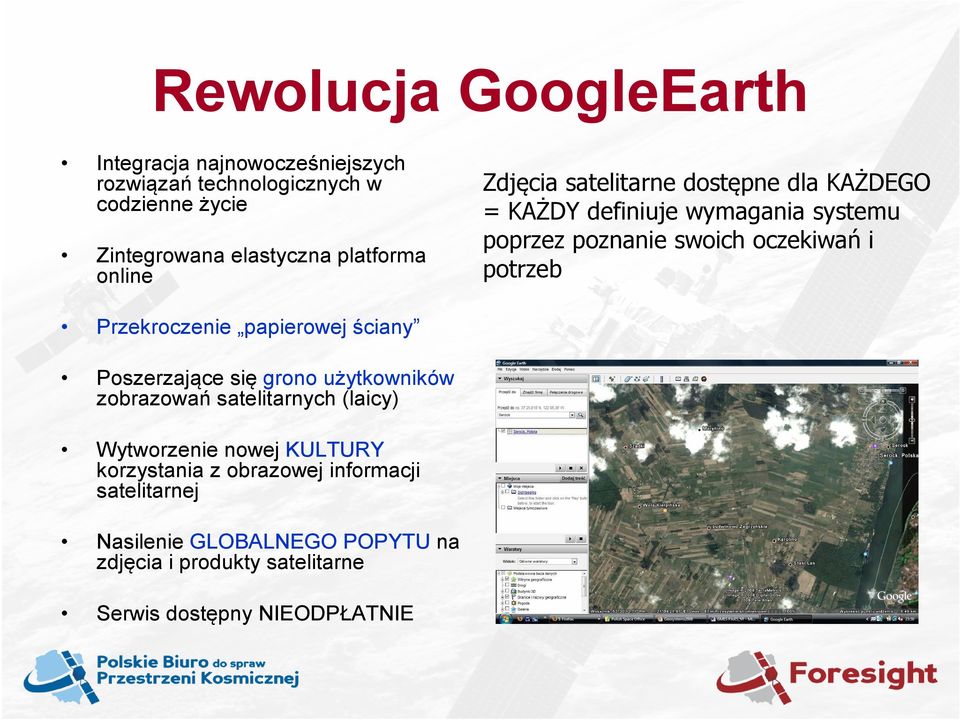
Task: Stop the search results tour
Action: point(571,468)
